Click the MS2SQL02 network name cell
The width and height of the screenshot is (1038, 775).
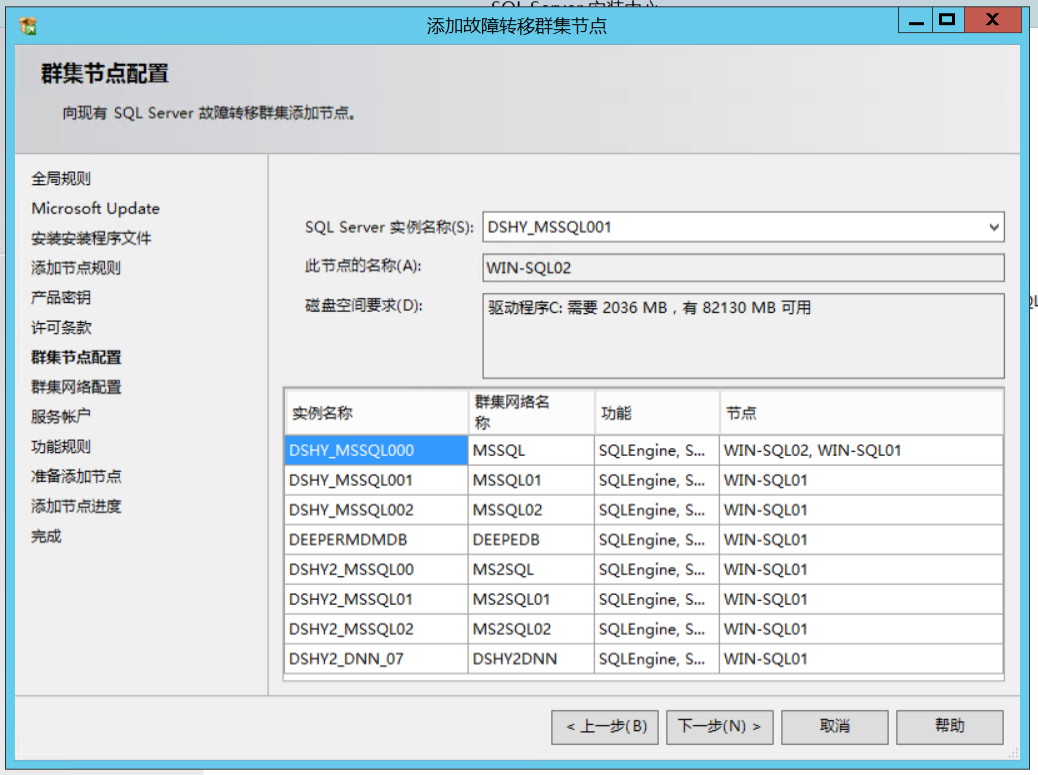tap(531, 629)
